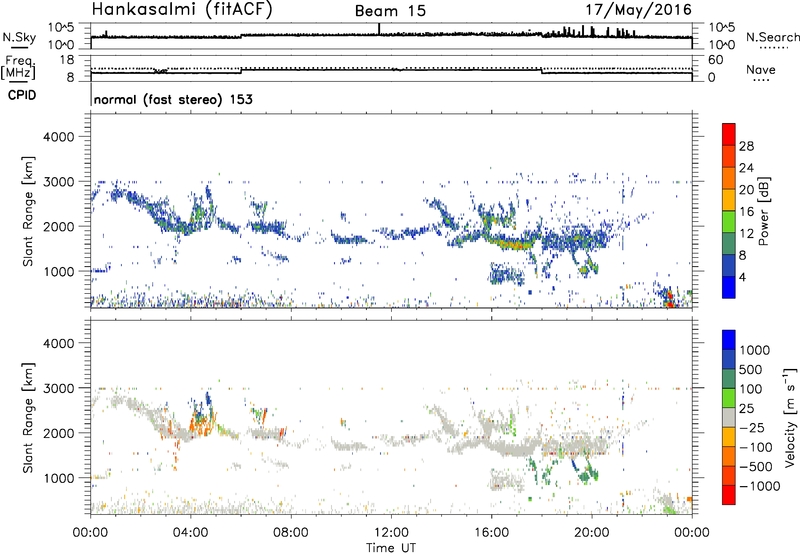Click the 16 label on power color bar
The height and width of the screenshot is (554, 800).
click(x=746, y=212)
